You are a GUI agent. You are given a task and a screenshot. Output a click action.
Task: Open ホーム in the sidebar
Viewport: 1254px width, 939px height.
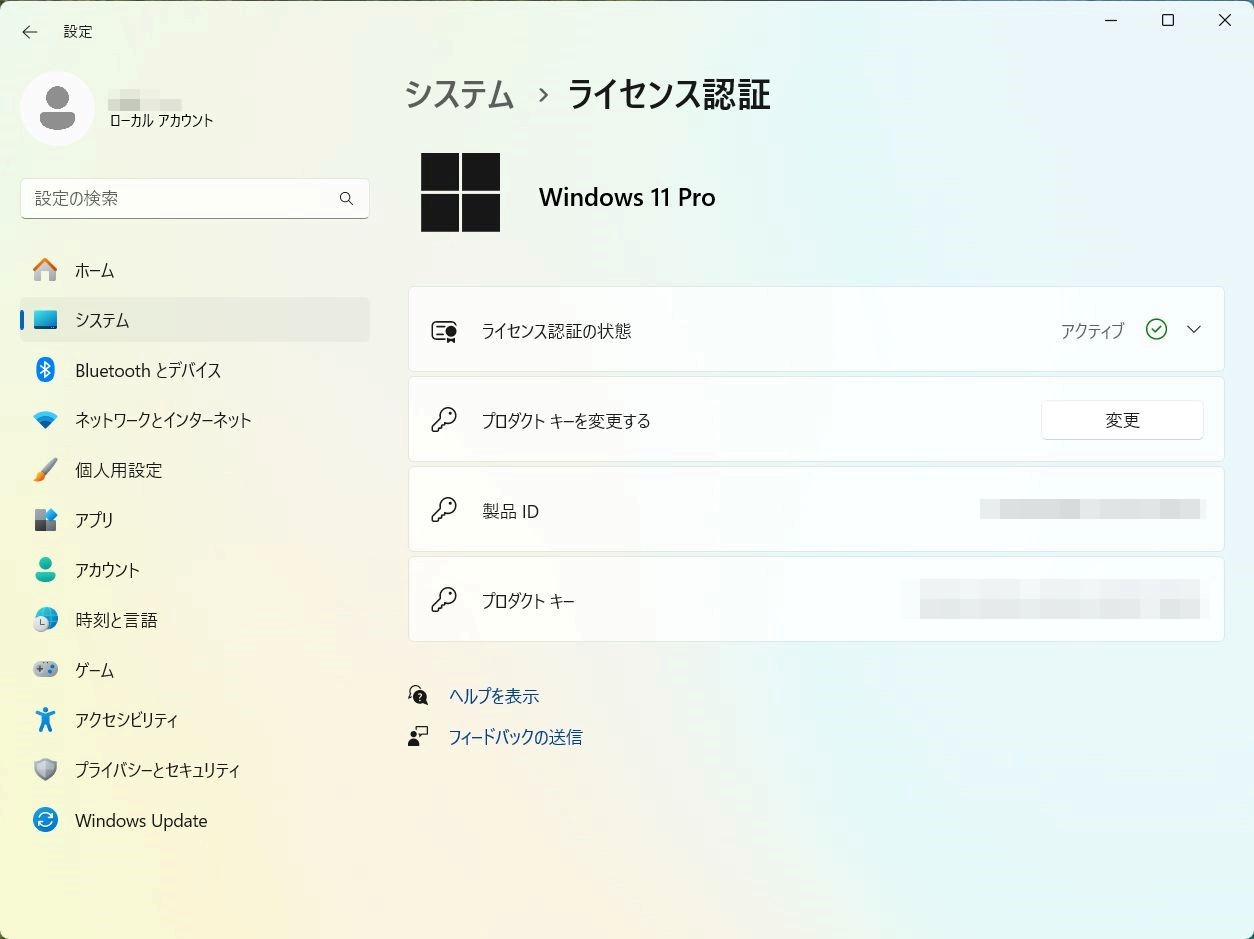tap(195, 270)
